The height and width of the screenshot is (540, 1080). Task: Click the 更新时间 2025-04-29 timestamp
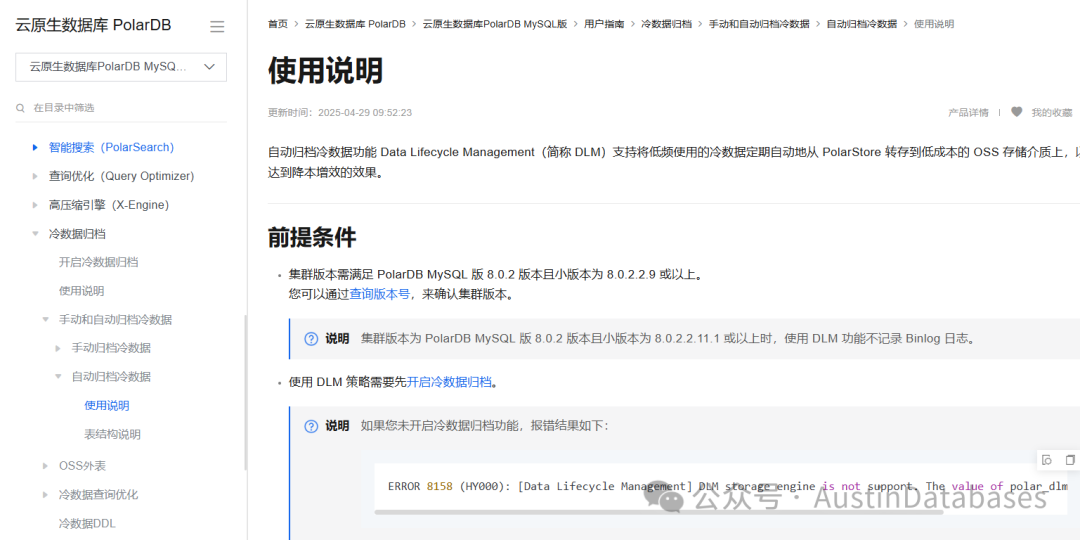(x=340, y=112)
